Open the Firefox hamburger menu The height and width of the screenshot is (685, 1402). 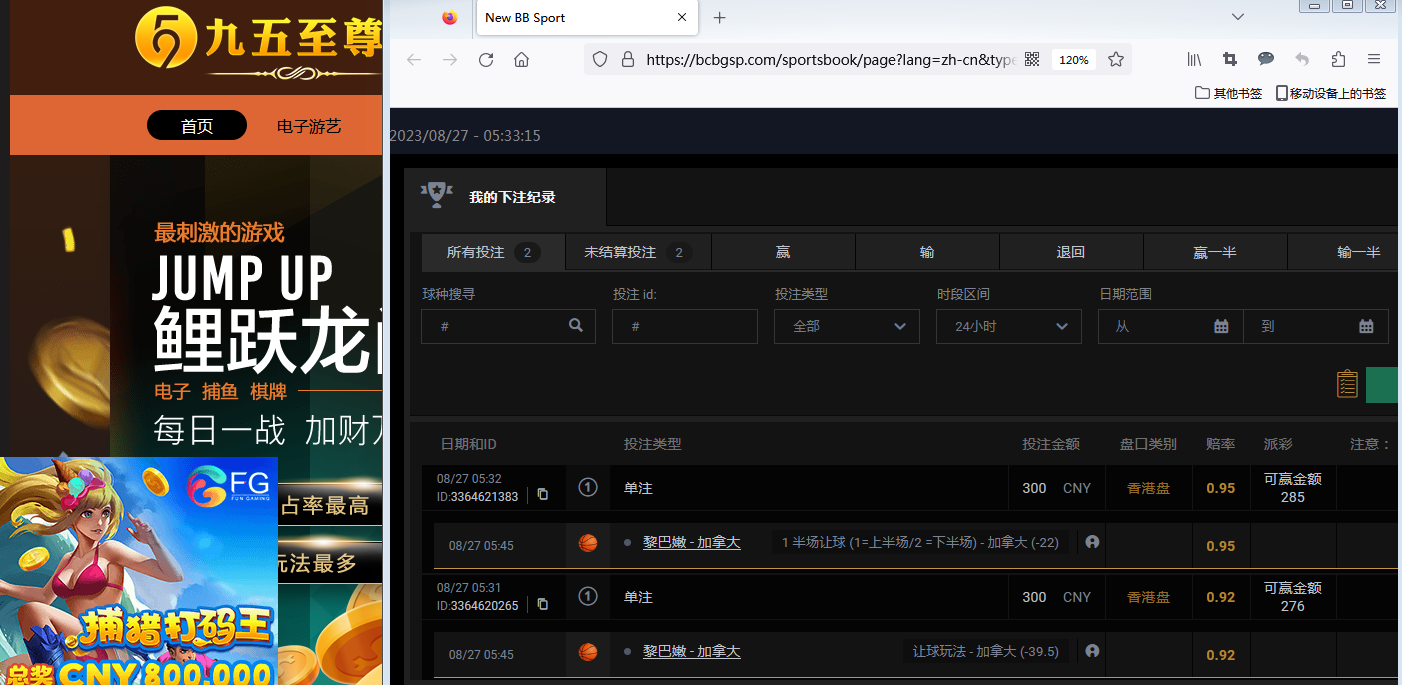(1374, 59)
